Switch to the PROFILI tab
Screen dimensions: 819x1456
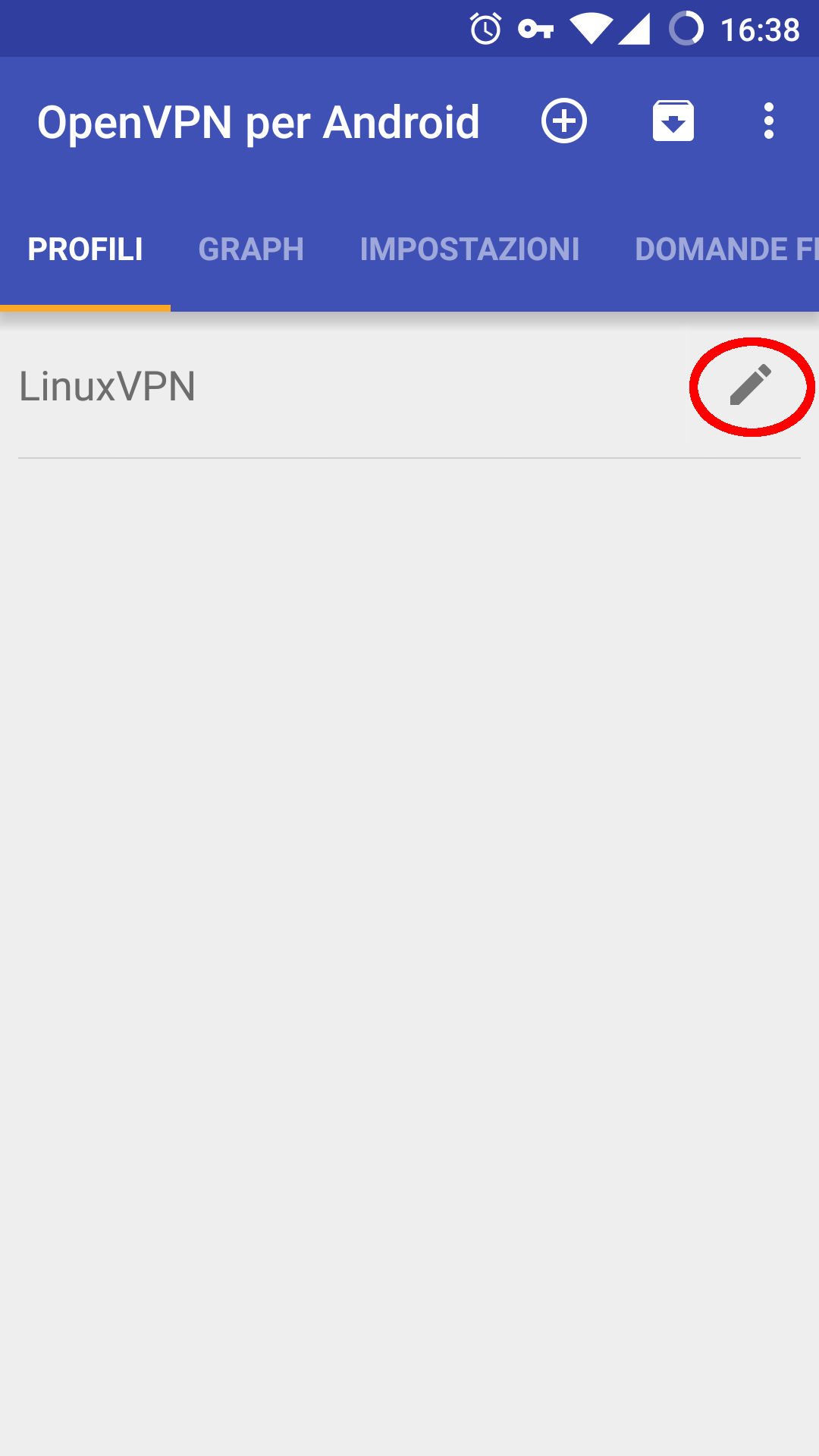(85, 249)
